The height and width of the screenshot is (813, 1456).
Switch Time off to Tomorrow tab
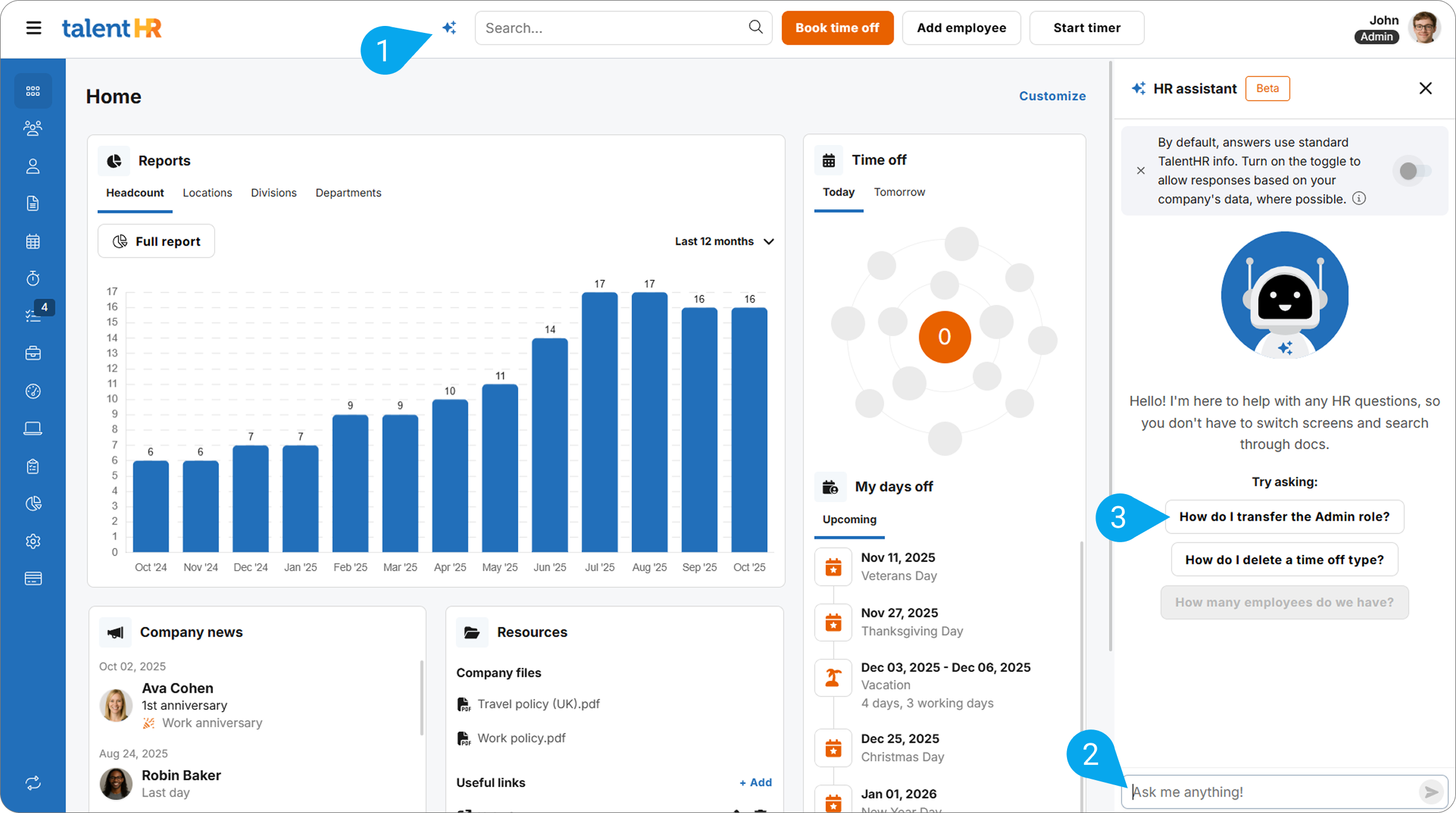899,192
